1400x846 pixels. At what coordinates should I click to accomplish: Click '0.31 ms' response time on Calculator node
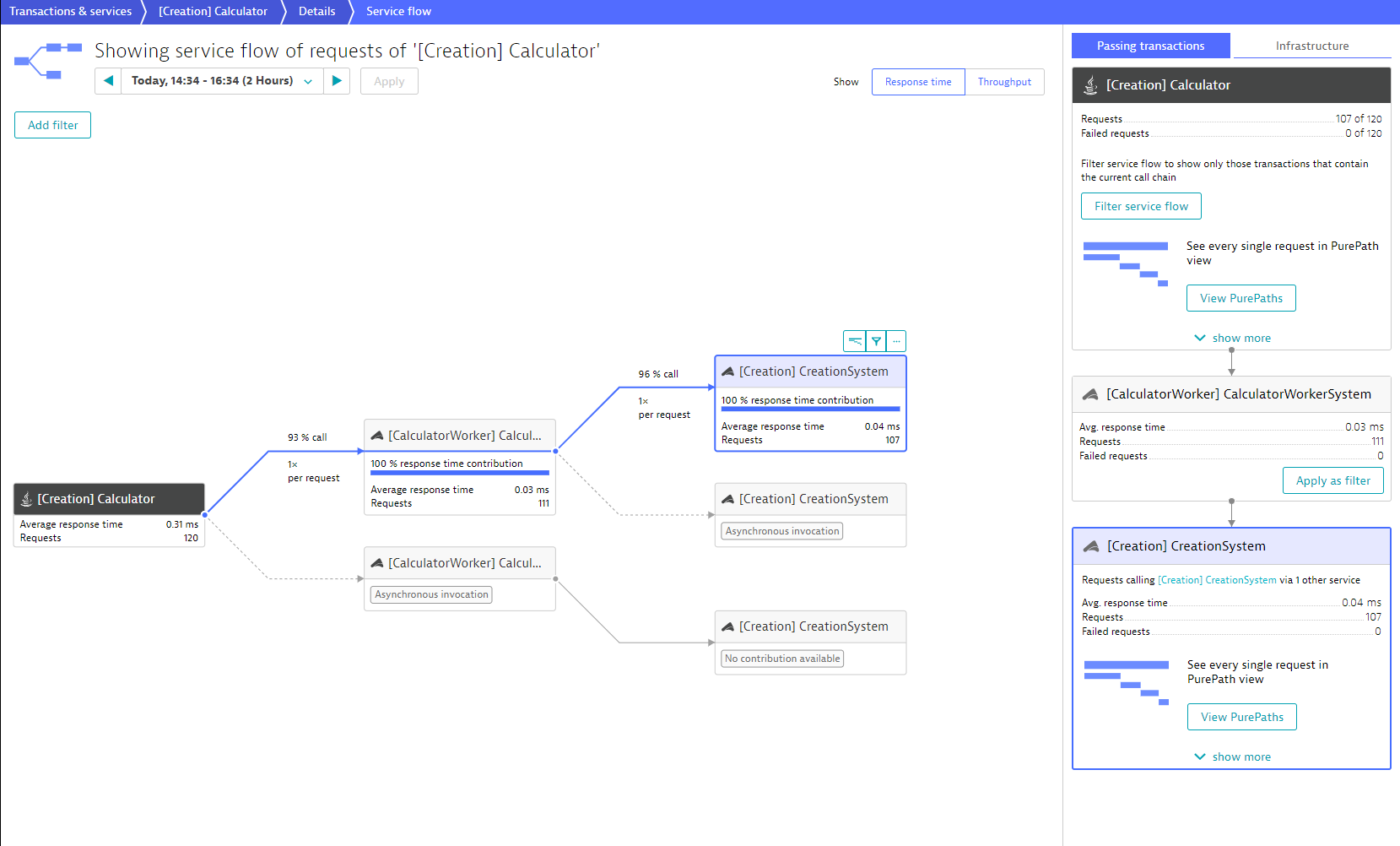click(x=182, y=524)
